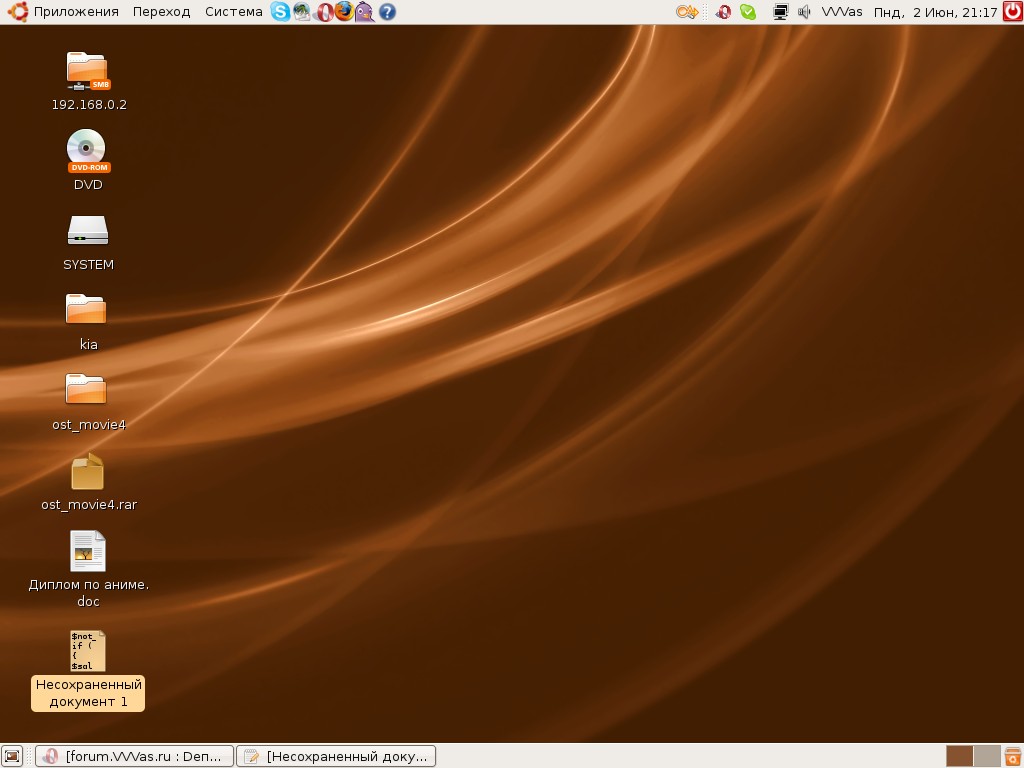This screenshot has width=1024, height=768.
Task: Open the Система menu
Action: click(233, 12)
